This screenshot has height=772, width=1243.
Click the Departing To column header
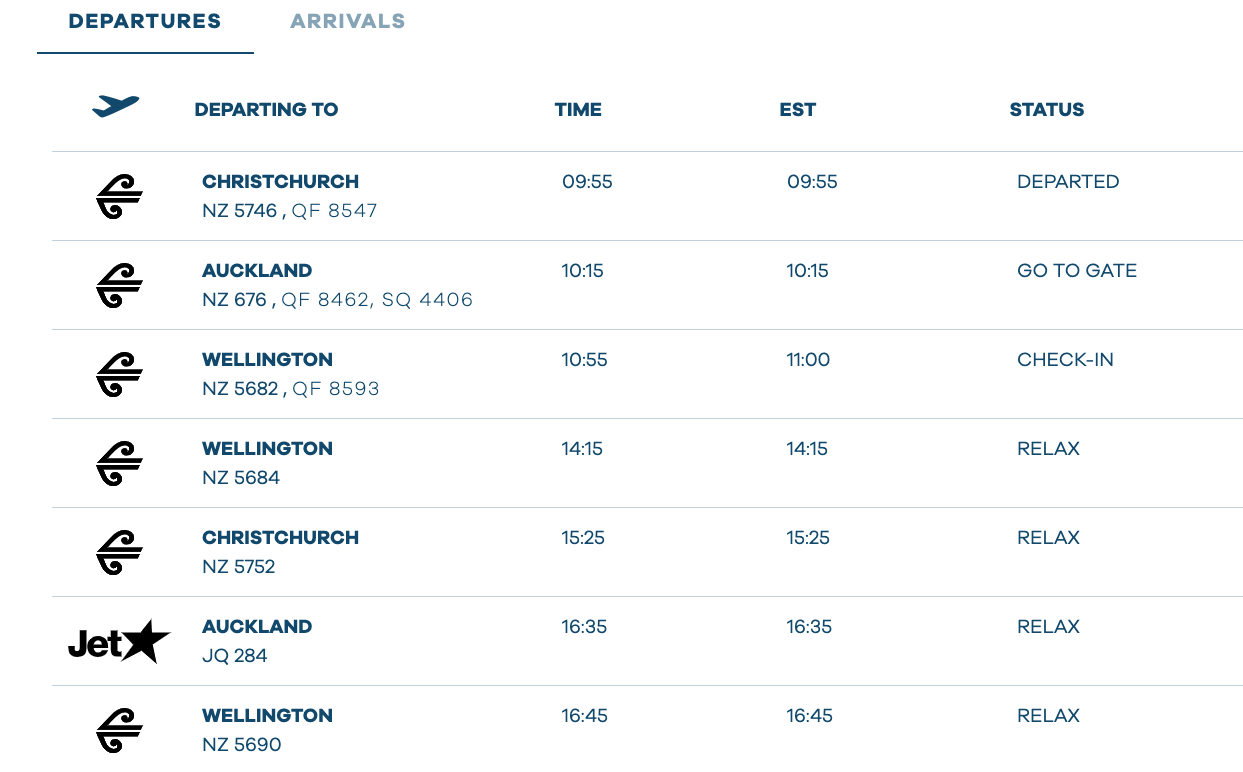coord(266,110)
